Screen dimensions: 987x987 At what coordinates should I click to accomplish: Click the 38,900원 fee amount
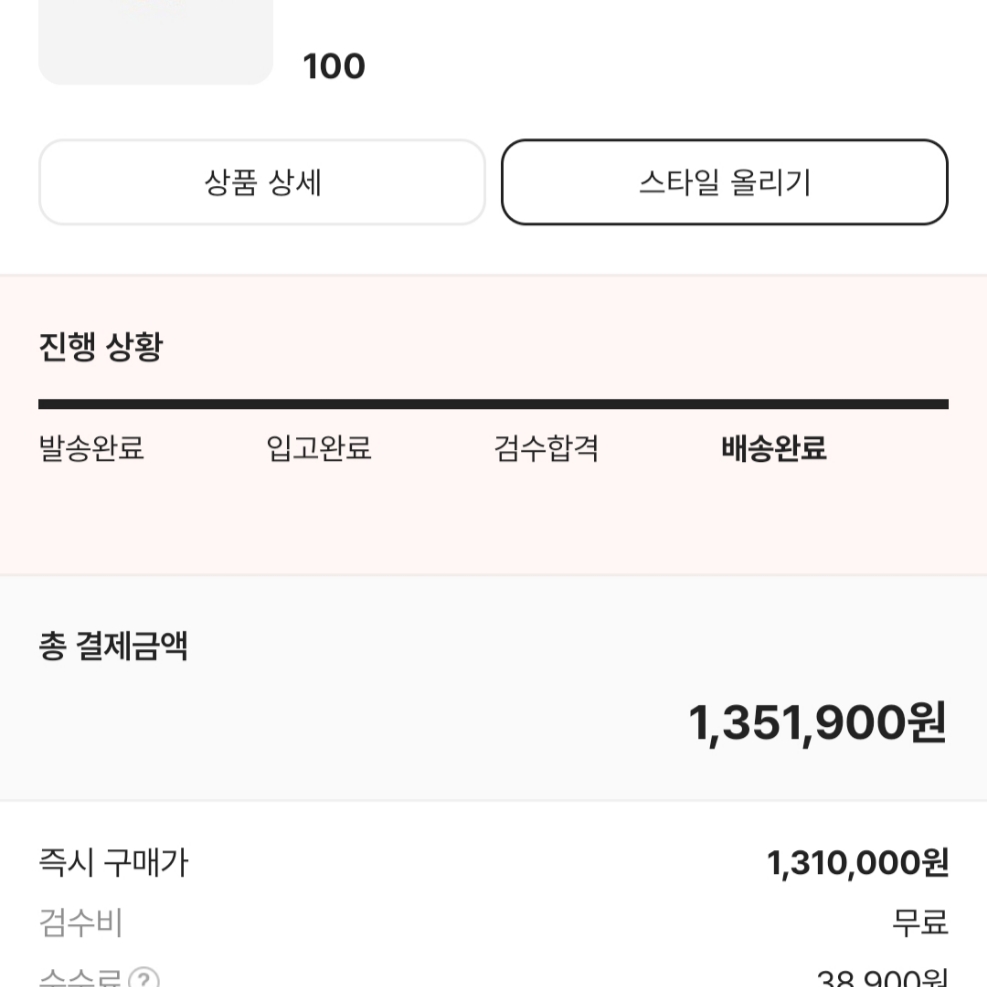click(883, 978)
